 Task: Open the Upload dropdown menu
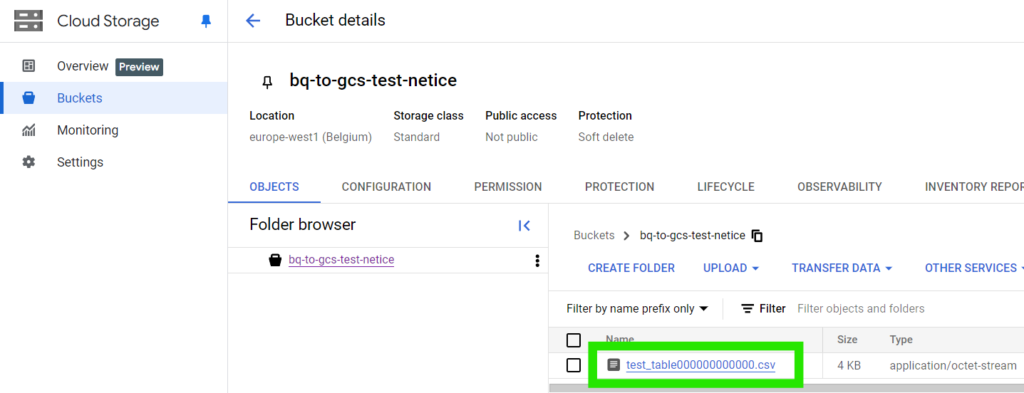[731, 268]
